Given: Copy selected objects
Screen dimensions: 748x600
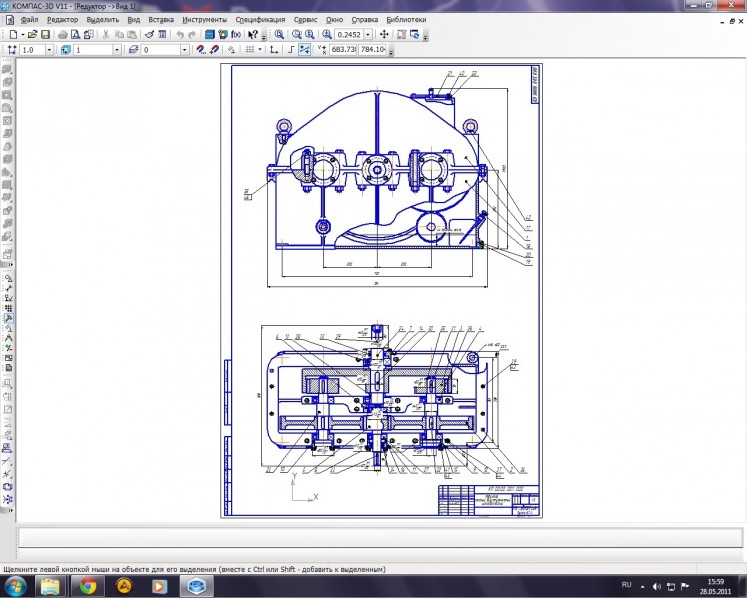Looking at the screenshot, I should coord(119,34).
